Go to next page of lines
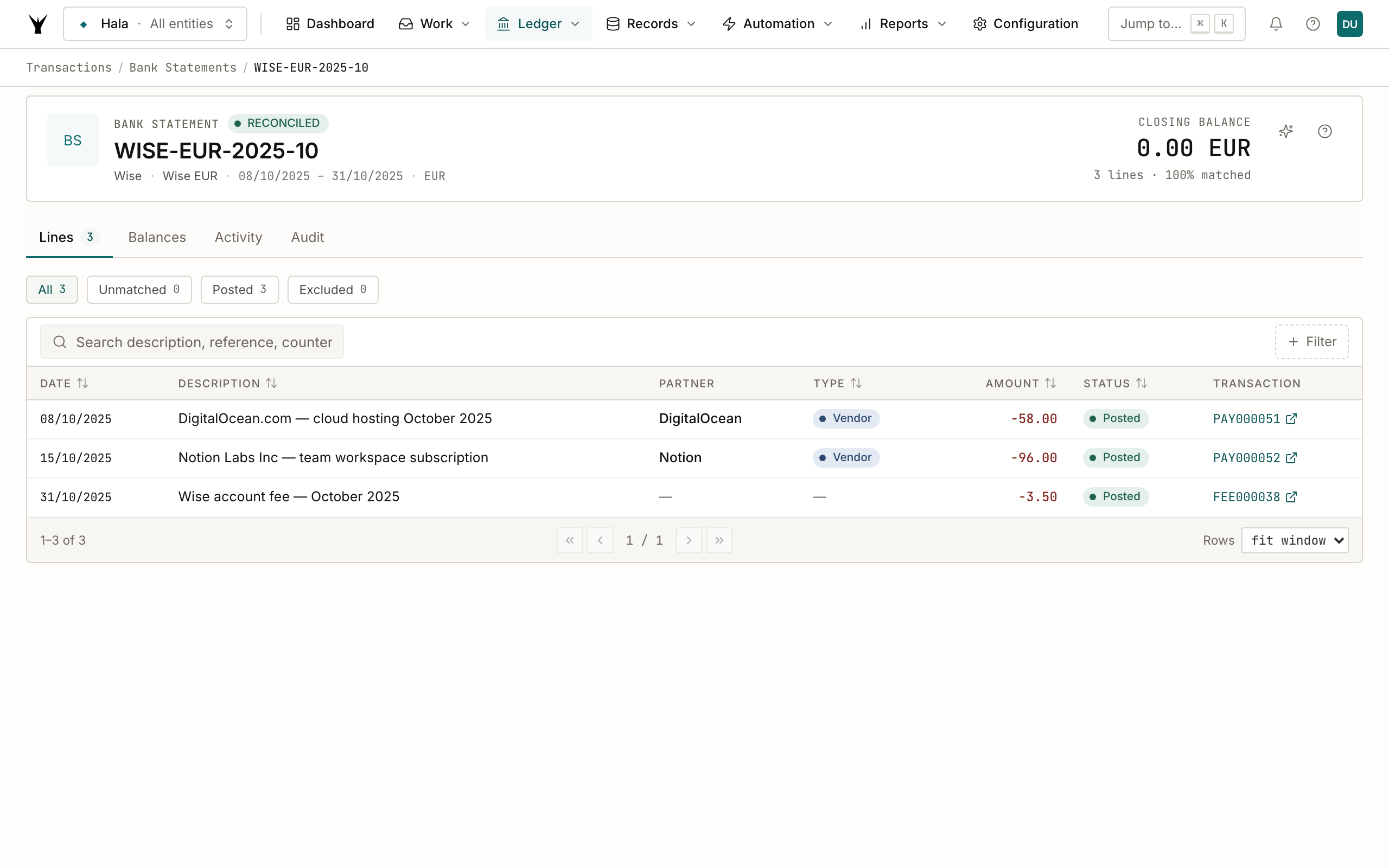The image size is (1389, 868). pyautogui.click(x=689, y=540)
